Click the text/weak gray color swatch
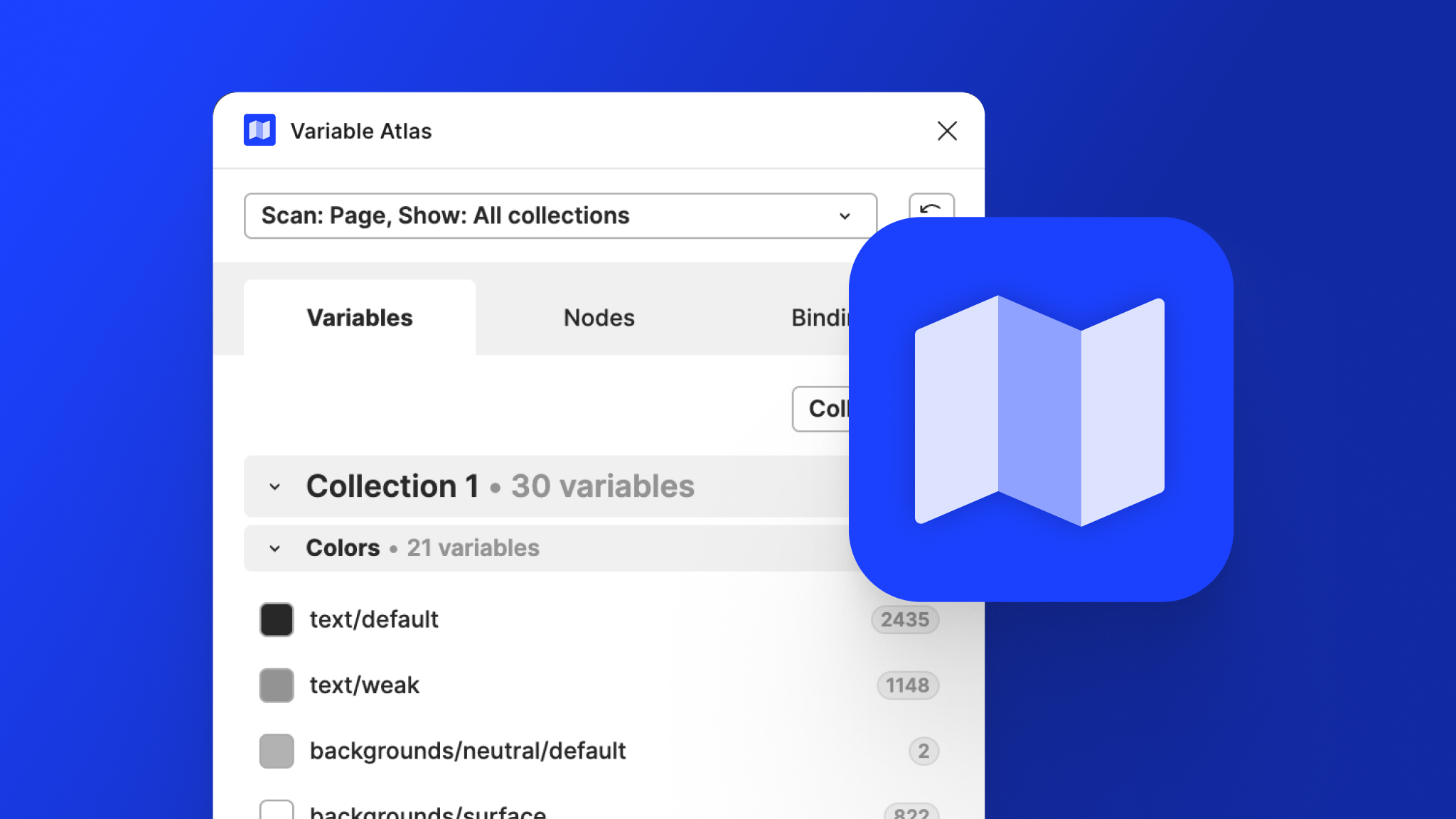1456x819 pixels. click(x=277, y=685)
